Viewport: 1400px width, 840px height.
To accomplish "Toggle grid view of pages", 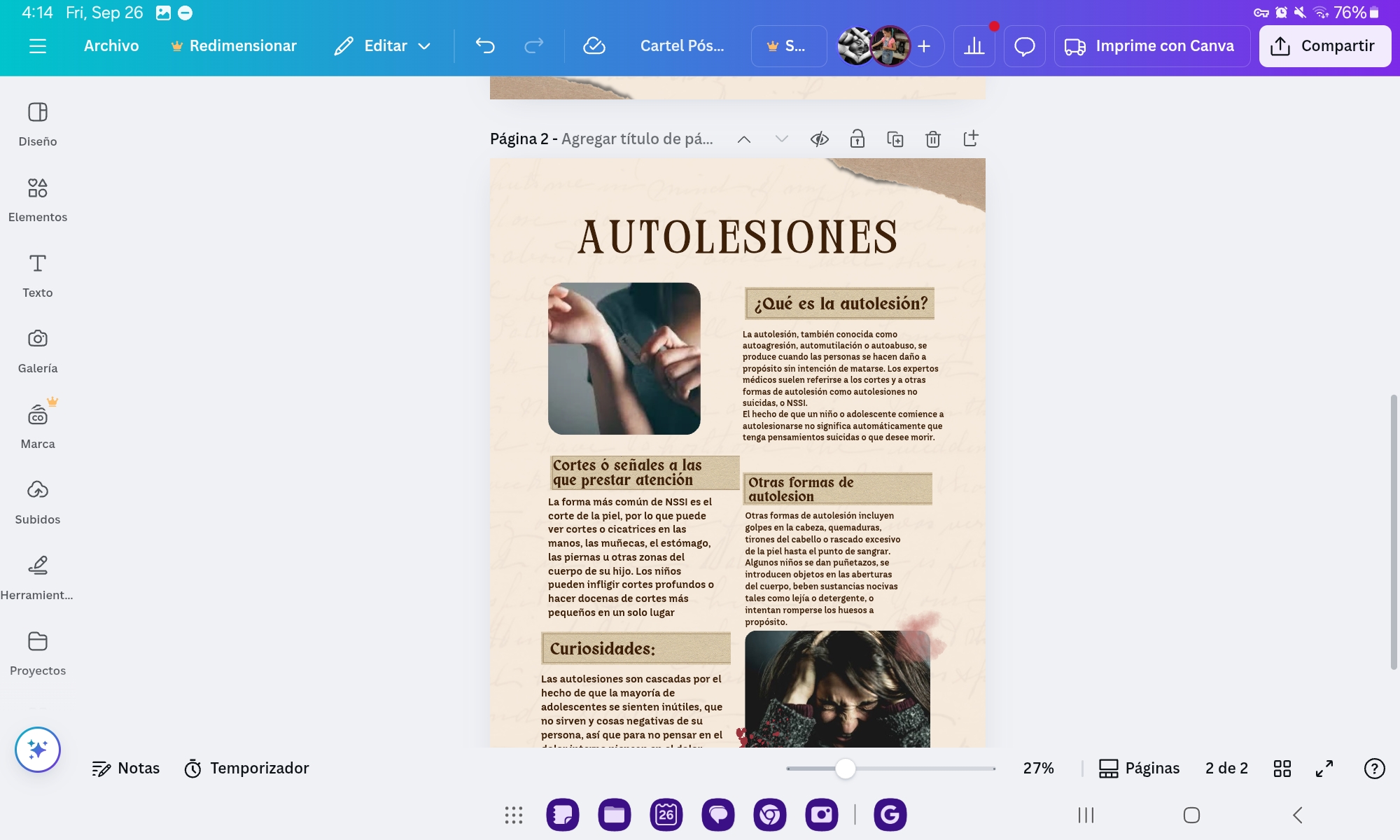I will pyautogui.click(x=1282, y=769).
